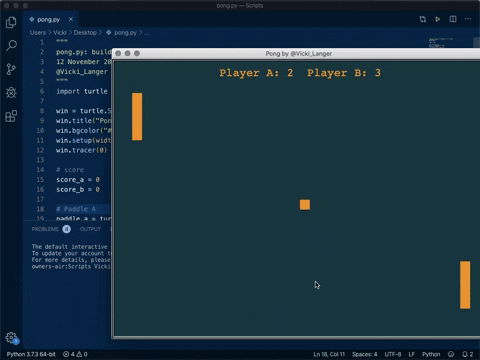Select Python 3.7.3 64-bit interpreter
Image resolution: width=480 pixels, height=360 pixels.
[31, 354]
